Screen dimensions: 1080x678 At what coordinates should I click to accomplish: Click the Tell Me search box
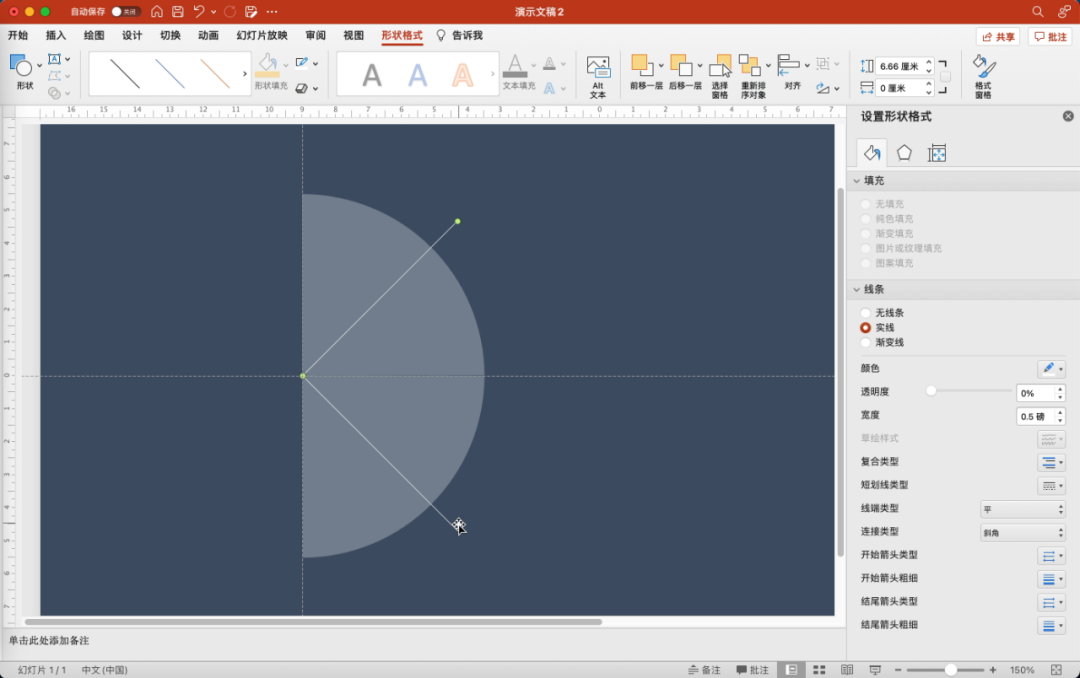click(460, 35)
